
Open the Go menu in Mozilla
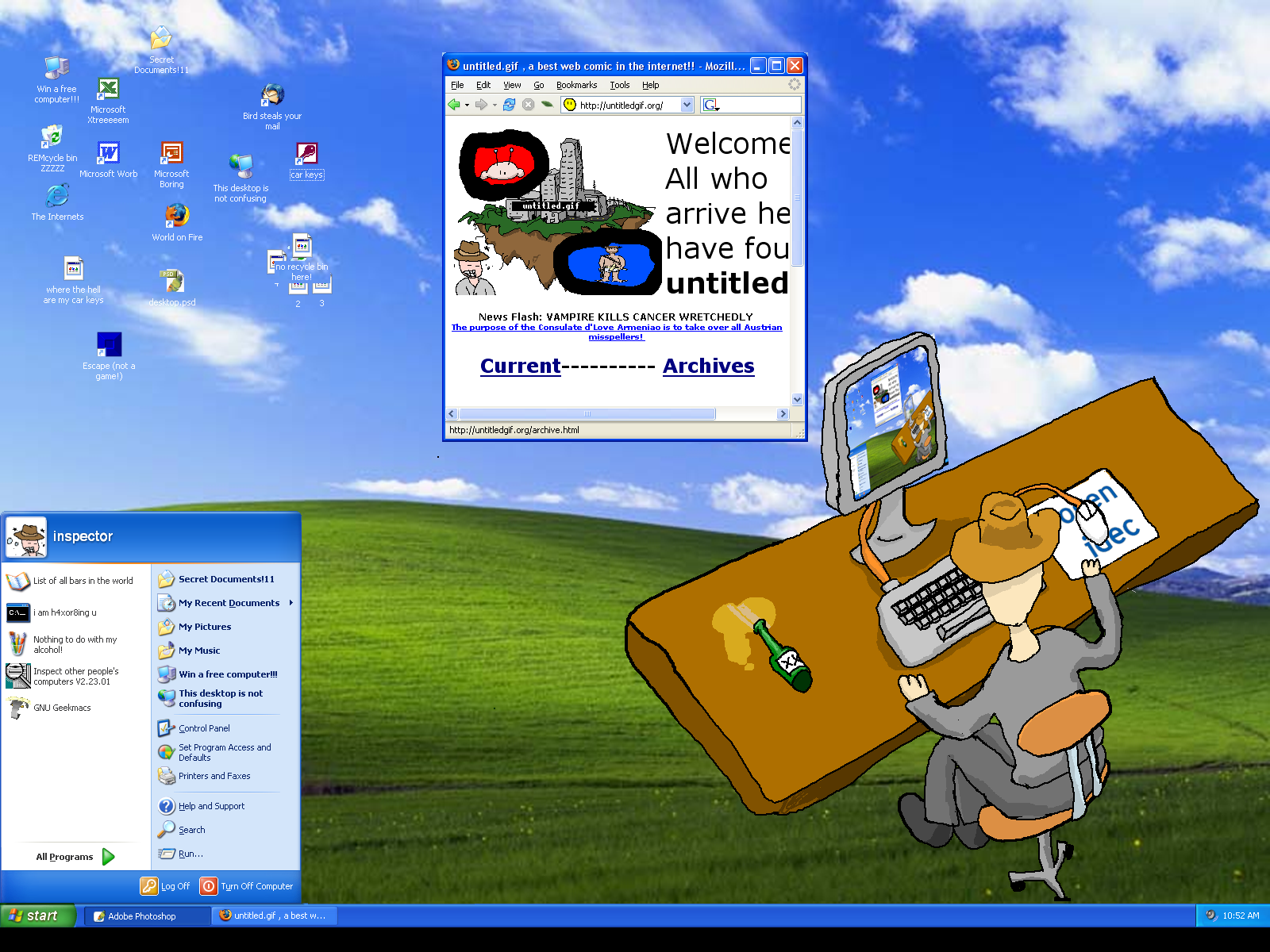tap(539, 85)
